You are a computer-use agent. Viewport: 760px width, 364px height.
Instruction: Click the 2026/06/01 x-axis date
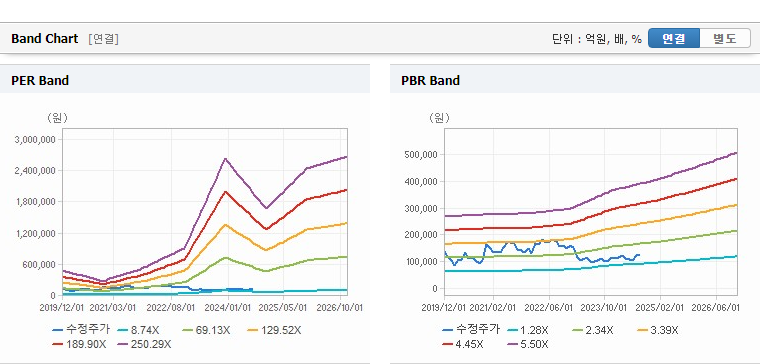point(716,307)
